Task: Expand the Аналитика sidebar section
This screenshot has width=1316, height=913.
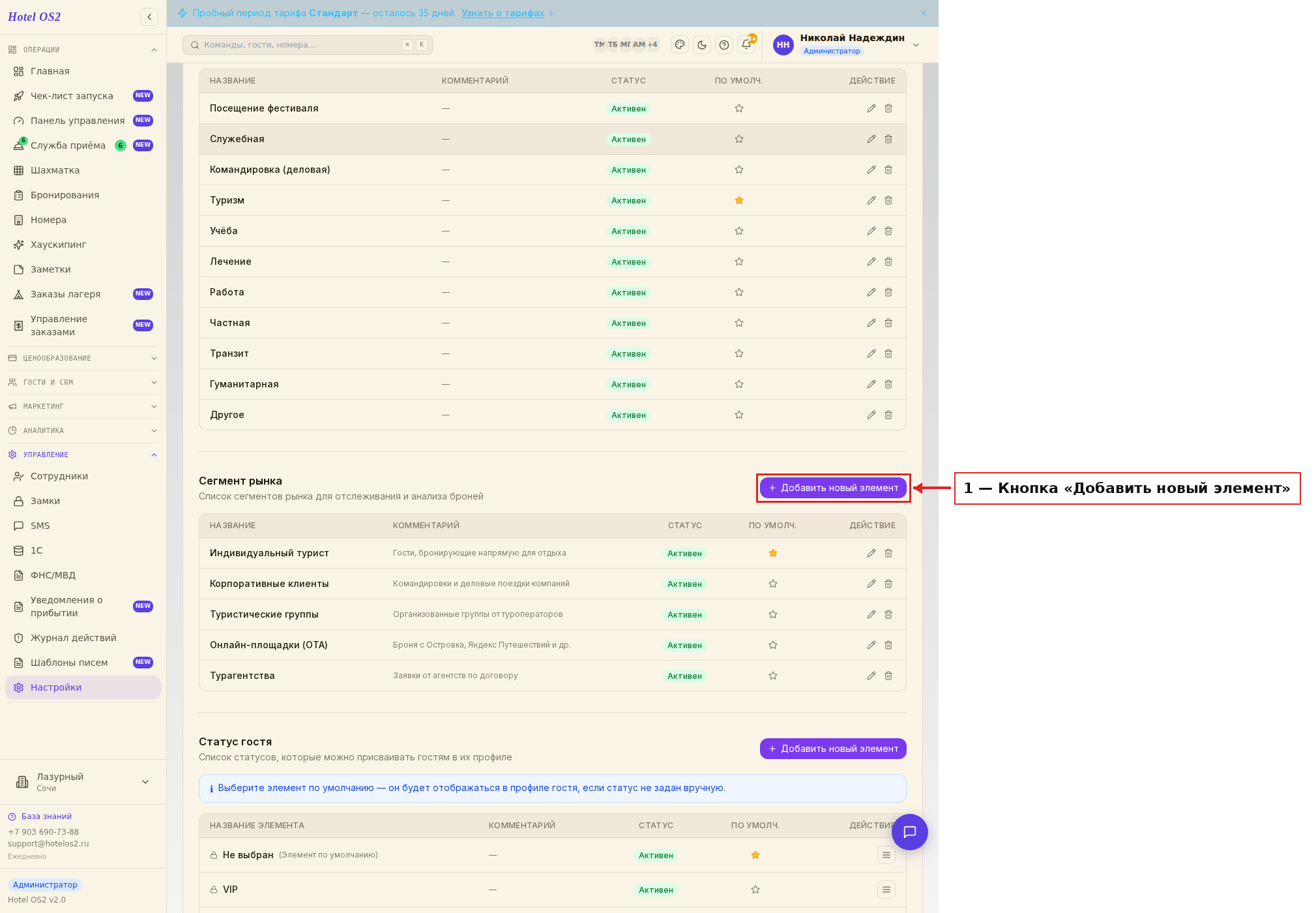Action: (x=83, y=430)
